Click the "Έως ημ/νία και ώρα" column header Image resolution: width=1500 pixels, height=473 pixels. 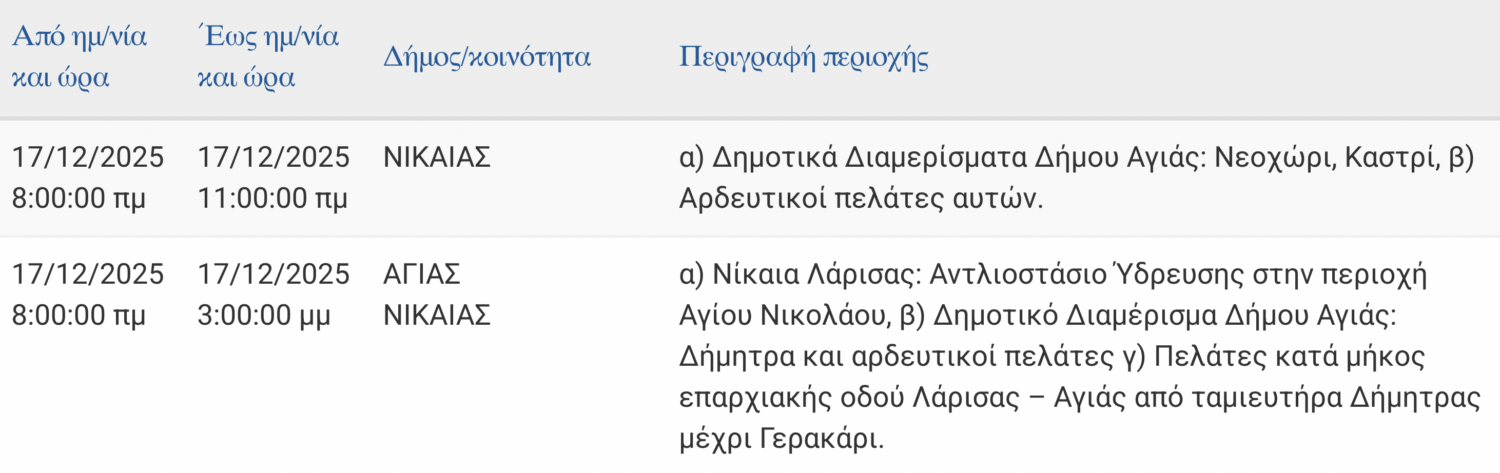click(268, 58)
